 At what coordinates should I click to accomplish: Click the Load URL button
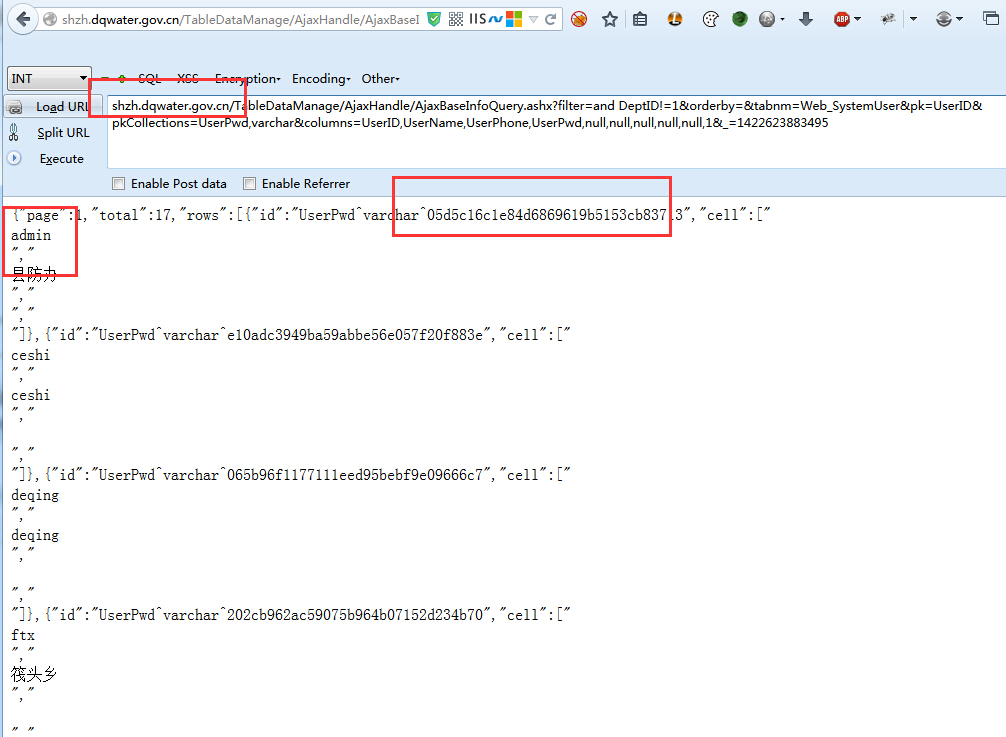pyautogui.click(x=62, y=106)
